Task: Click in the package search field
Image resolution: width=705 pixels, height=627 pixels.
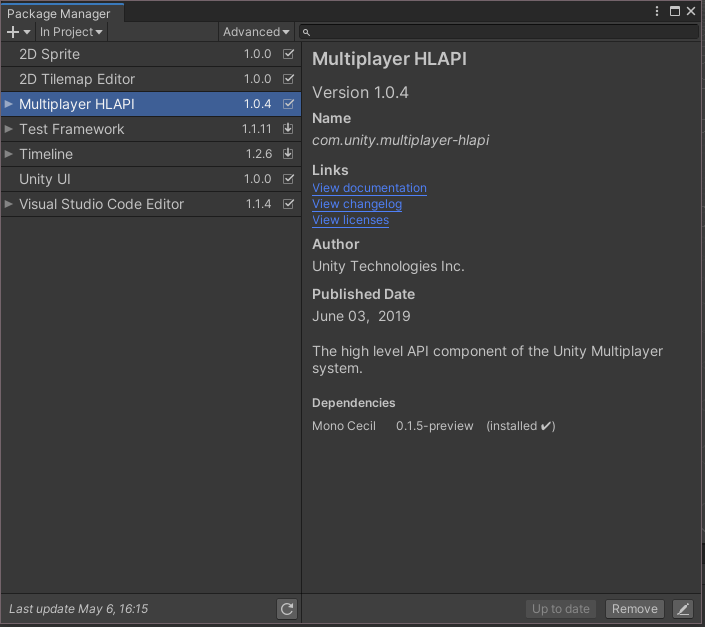Action: (499, 32)
